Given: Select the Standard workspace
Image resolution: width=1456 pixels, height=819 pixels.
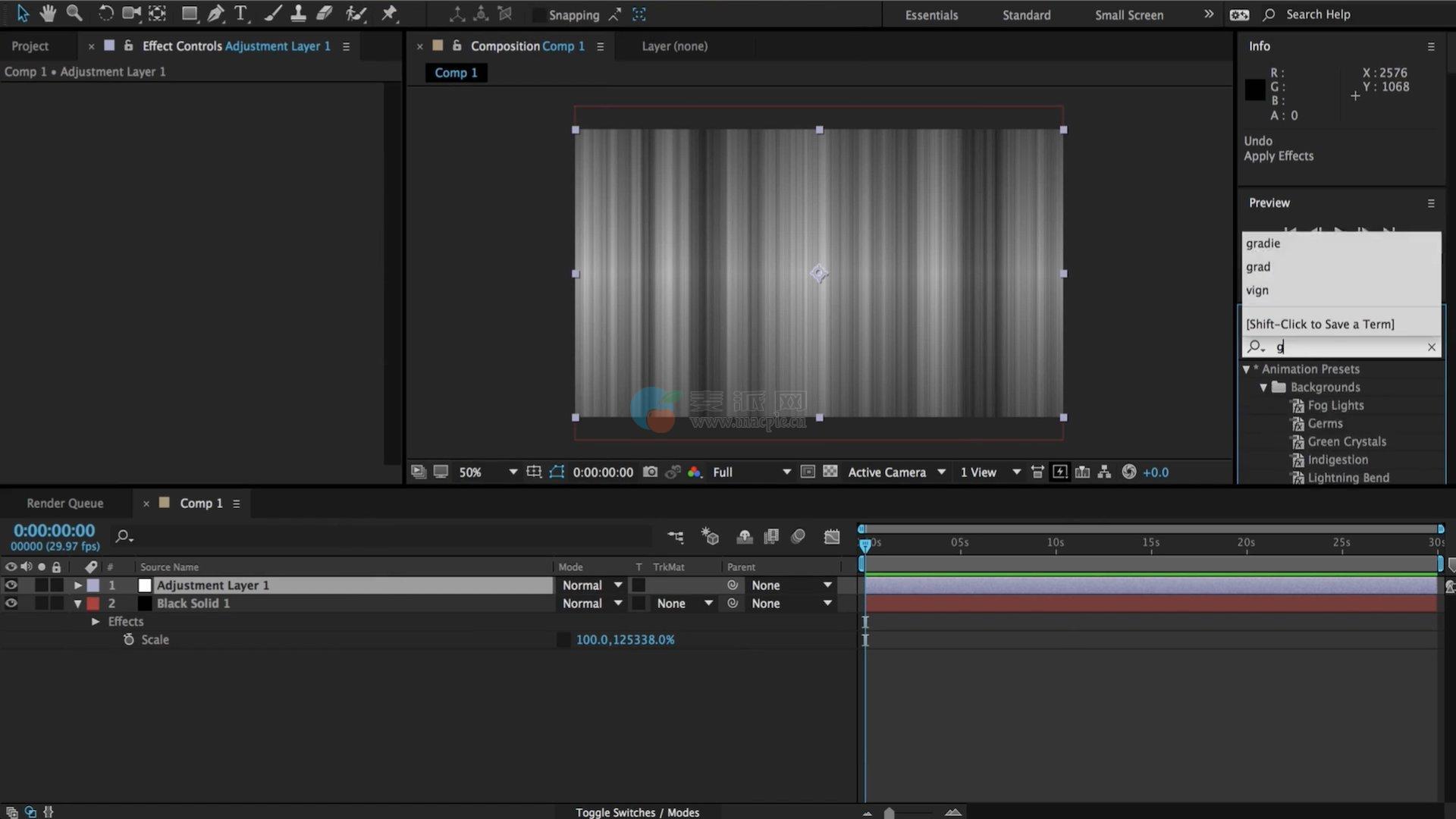Looking at the screenshot, I should coord(1026,14).
